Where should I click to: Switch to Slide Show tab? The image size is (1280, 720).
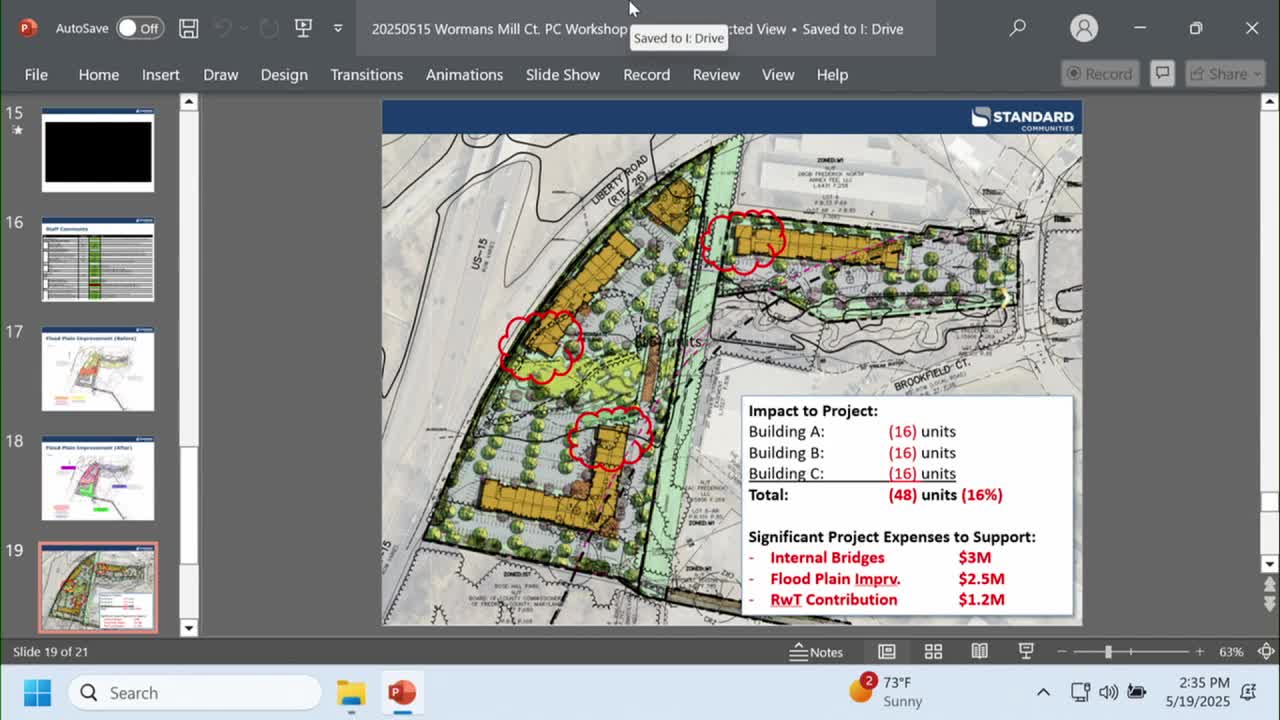click(563, 74)
